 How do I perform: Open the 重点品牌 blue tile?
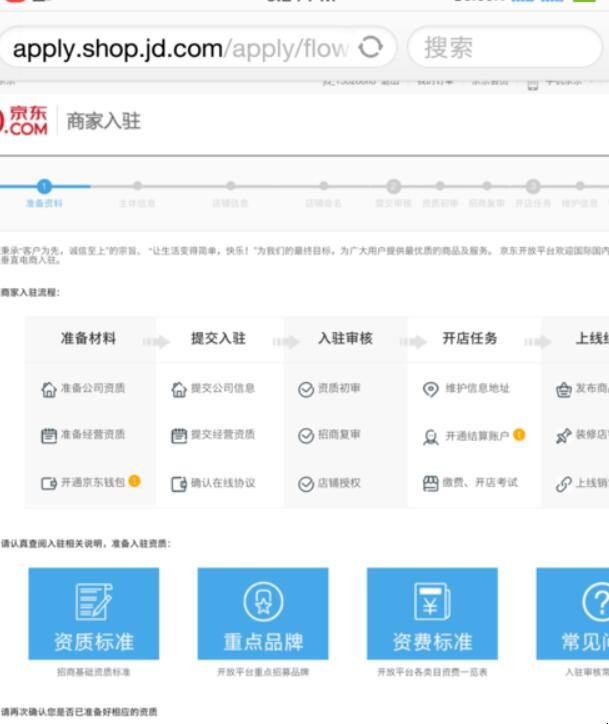263,614
